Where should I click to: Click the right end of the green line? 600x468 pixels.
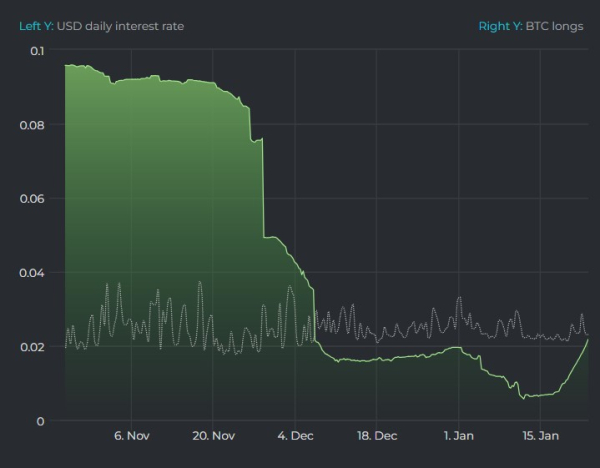(588, 340)
